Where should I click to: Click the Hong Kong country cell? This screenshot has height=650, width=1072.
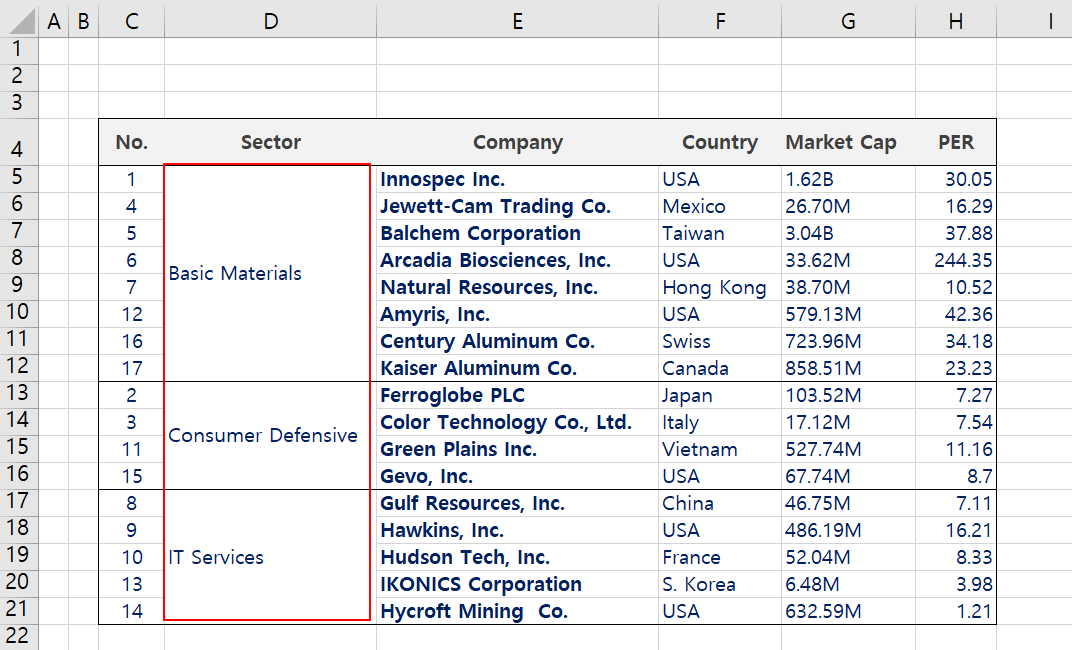(x=720, y=287)
